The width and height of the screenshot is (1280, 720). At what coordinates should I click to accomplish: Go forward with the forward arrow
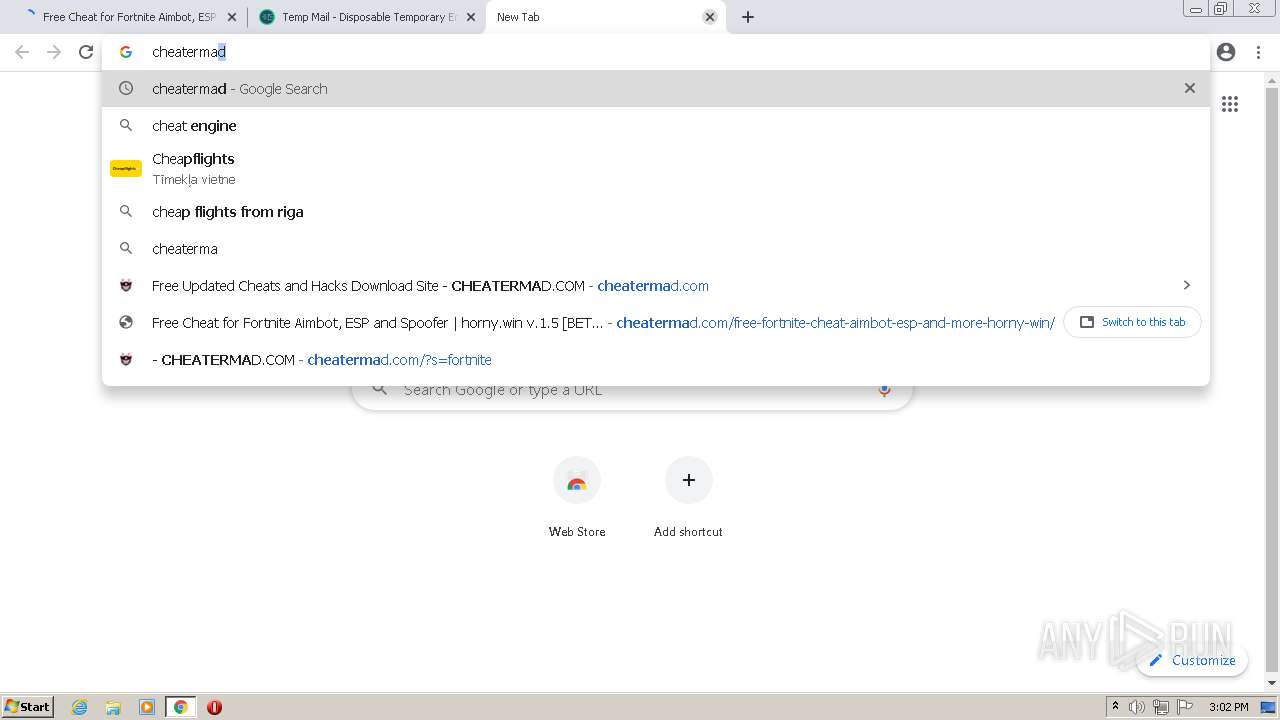click(x=54, y=52)
